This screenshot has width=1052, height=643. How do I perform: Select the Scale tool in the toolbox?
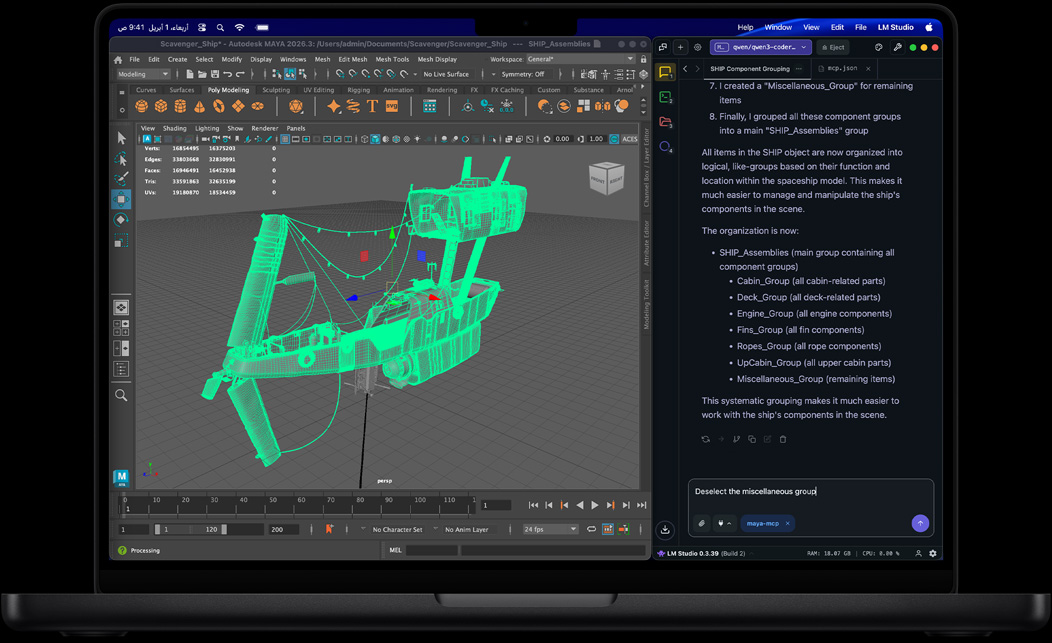coord(121,241)
